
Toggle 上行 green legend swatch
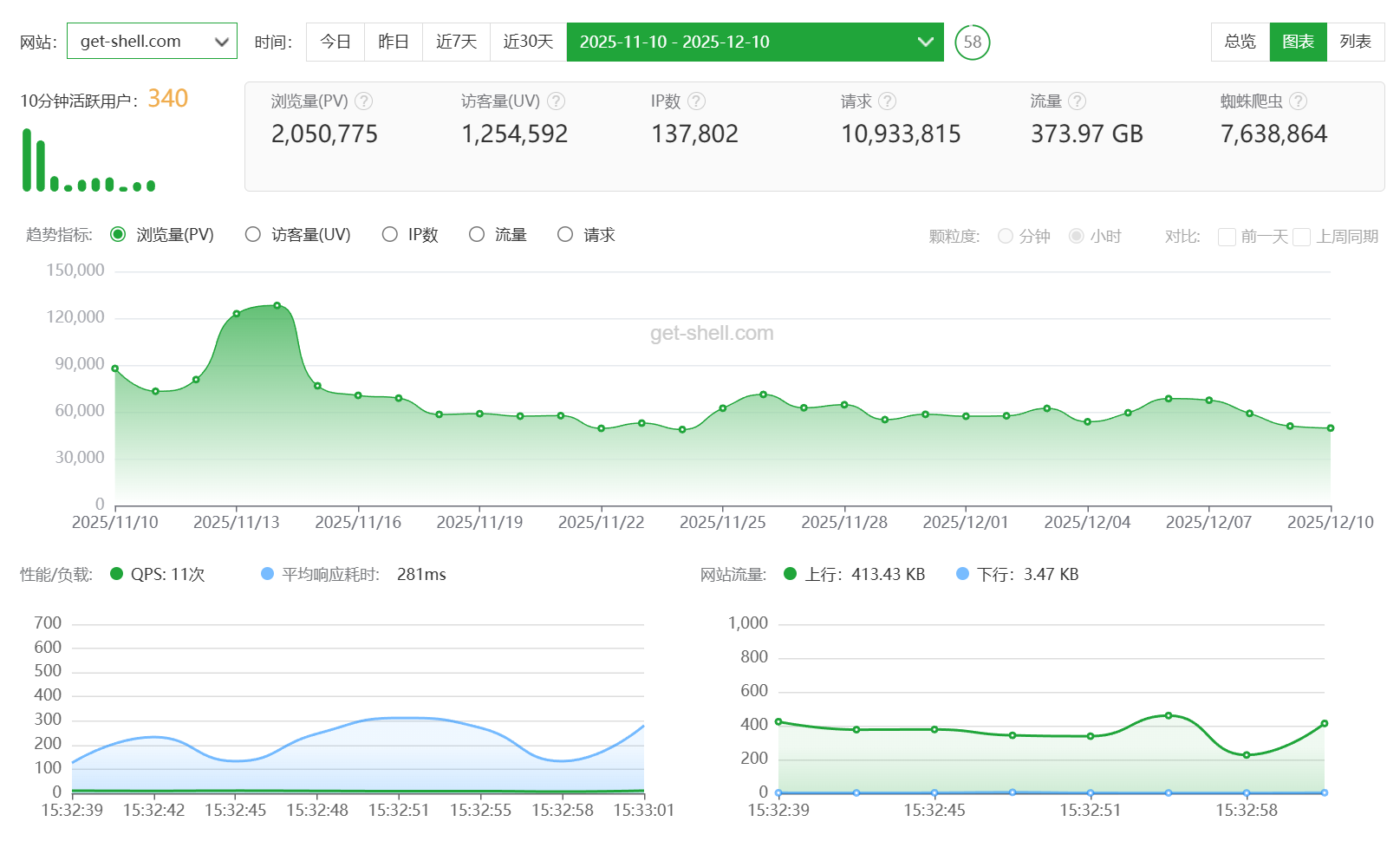(790, 574)
